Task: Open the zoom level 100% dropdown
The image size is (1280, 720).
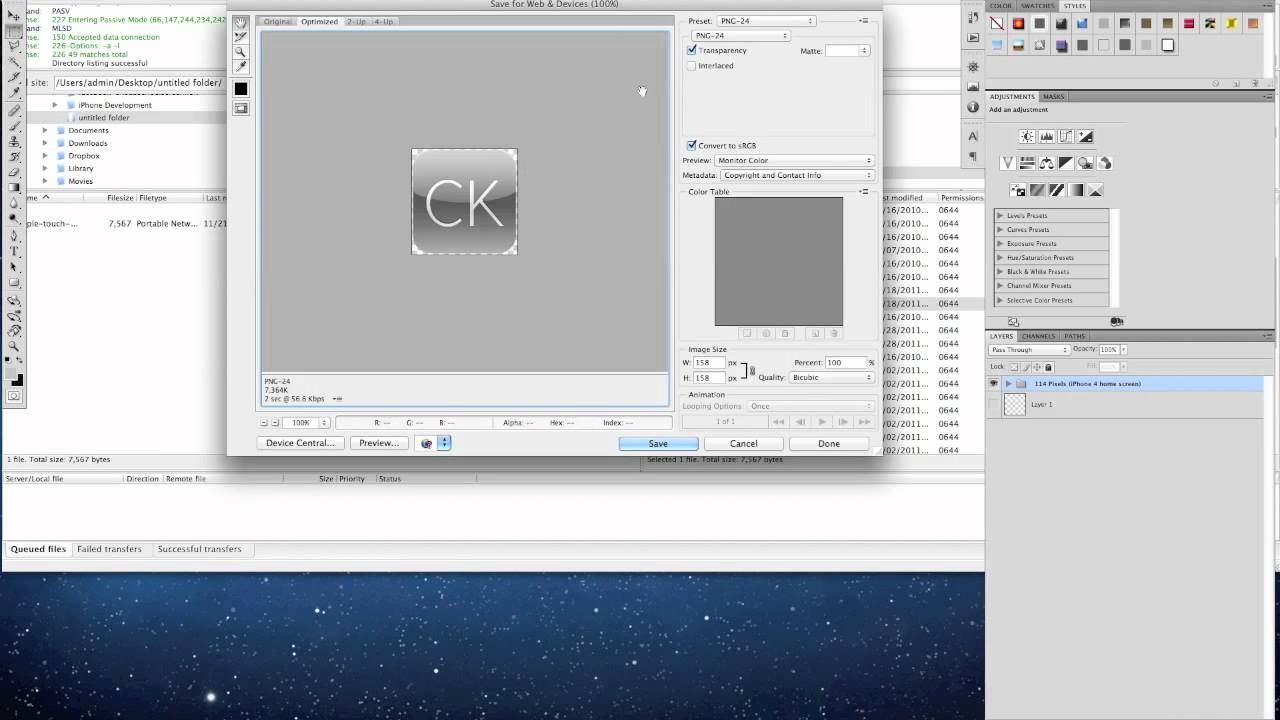Action: 308,423
